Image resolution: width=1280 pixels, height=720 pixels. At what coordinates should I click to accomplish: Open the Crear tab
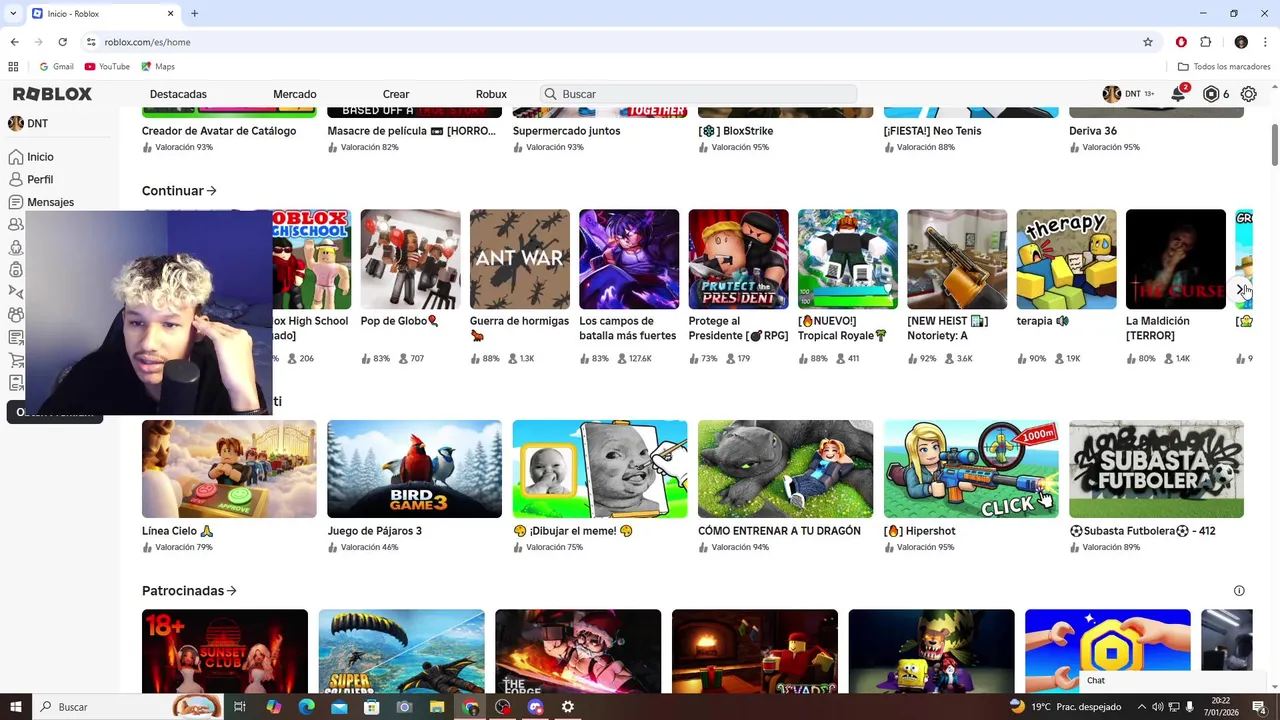(x=396, y=94)
